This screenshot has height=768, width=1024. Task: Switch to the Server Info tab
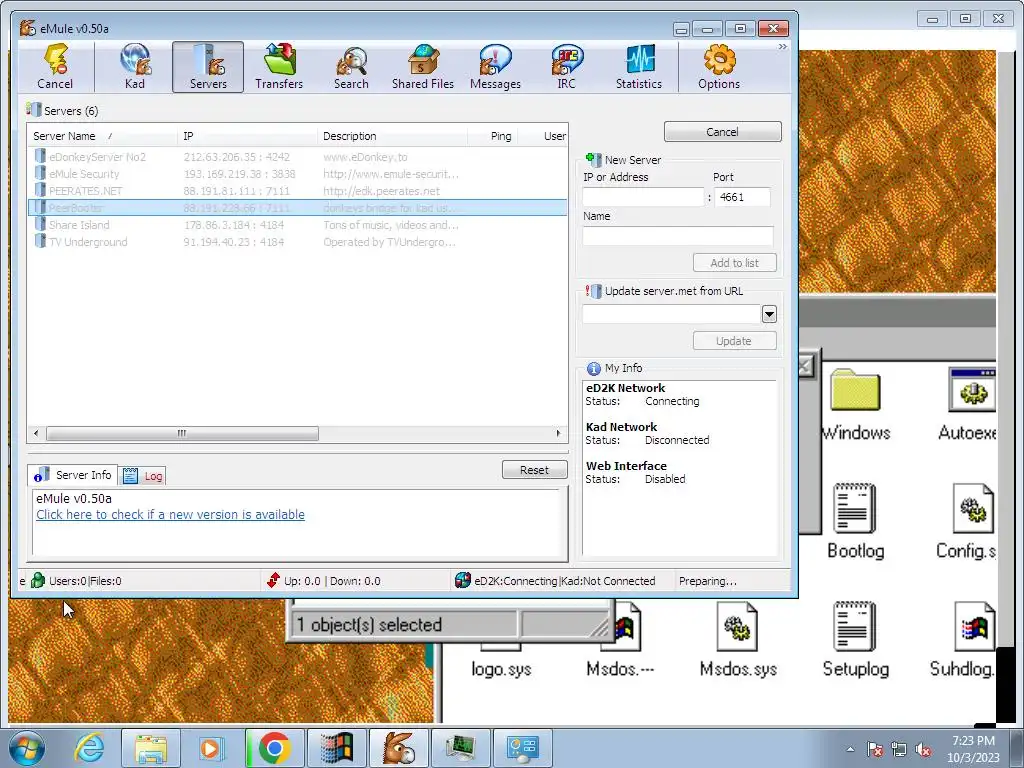[73, 475]
